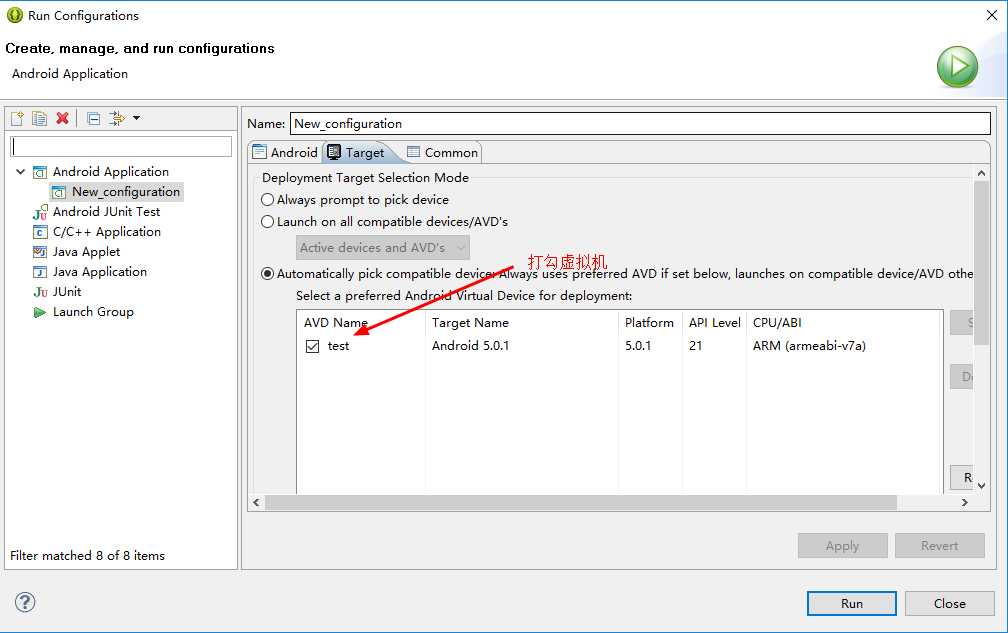Choose Always prompt to pick device
This screenshot has width=1008, height=633.
click(268, 200)
